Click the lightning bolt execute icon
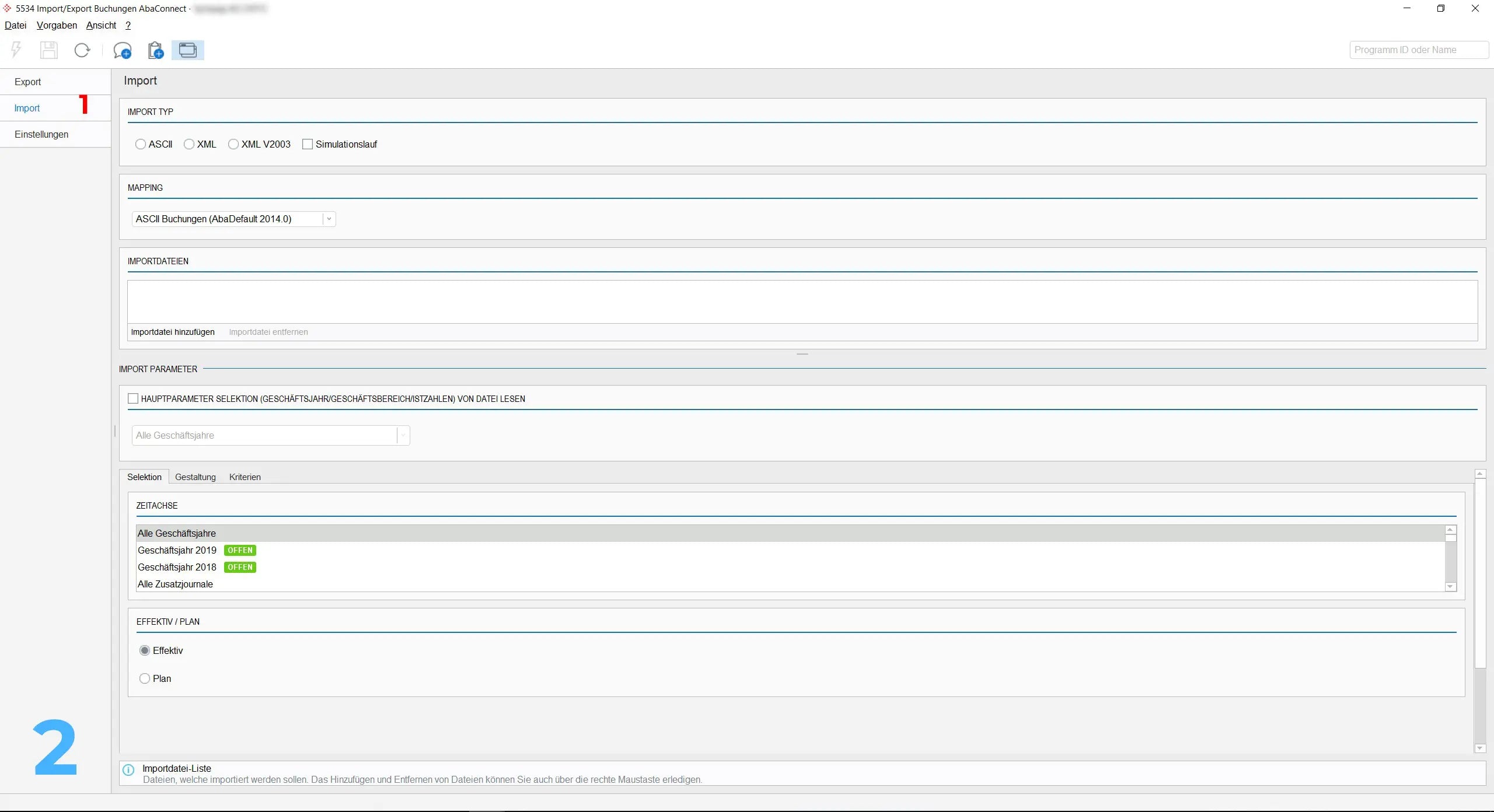1494x812 pixels. (x=16, y=50)
